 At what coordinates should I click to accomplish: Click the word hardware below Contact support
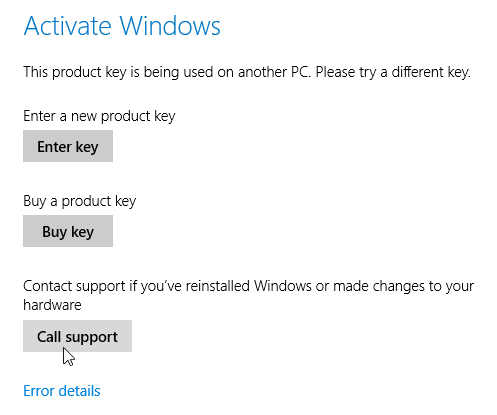pyautogui.click(x=52, y=305)
